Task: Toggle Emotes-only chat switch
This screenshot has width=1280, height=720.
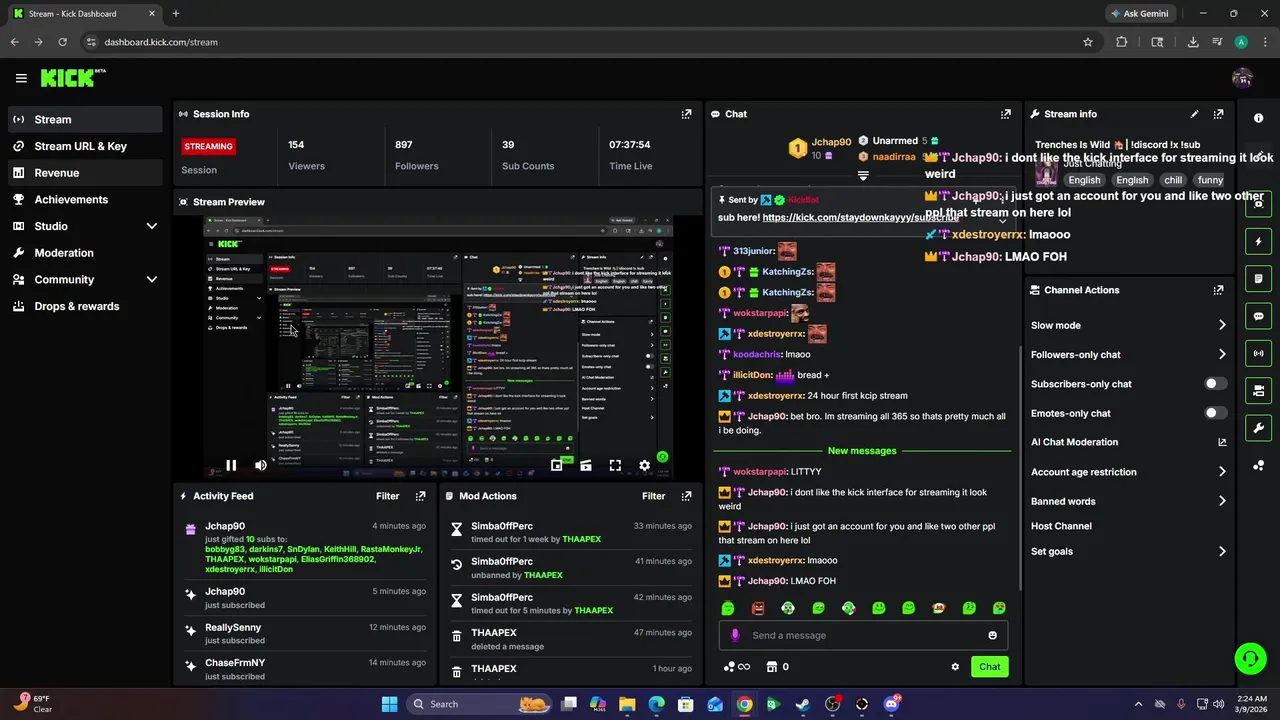Action: [1215, 413]
